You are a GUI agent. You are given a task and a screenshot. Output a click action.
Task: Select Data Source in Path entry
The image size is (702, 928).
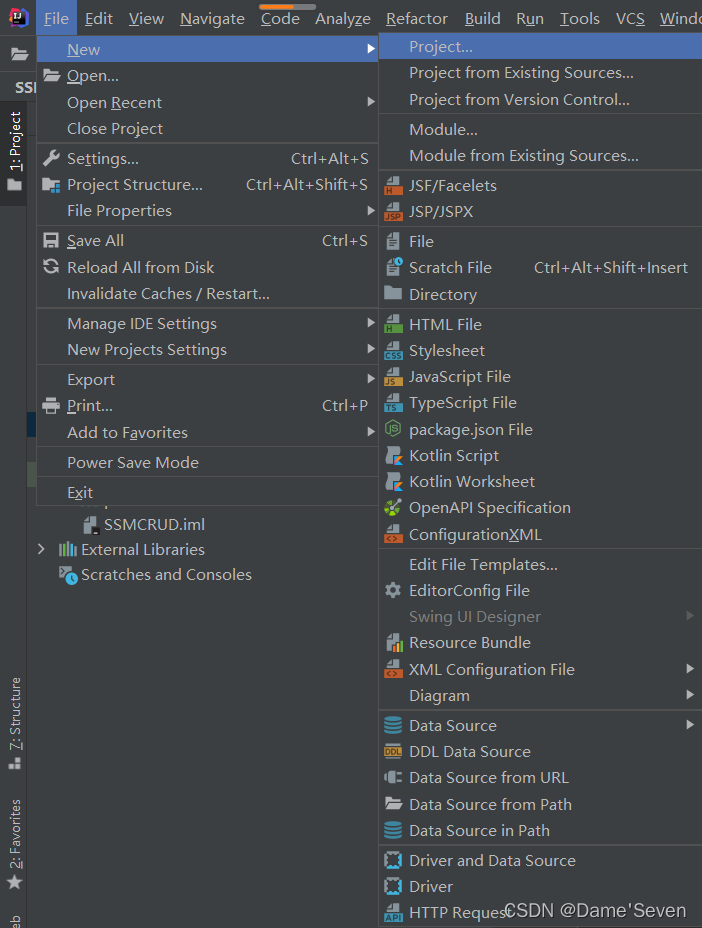pyautogui.click(x=540, y=830)
